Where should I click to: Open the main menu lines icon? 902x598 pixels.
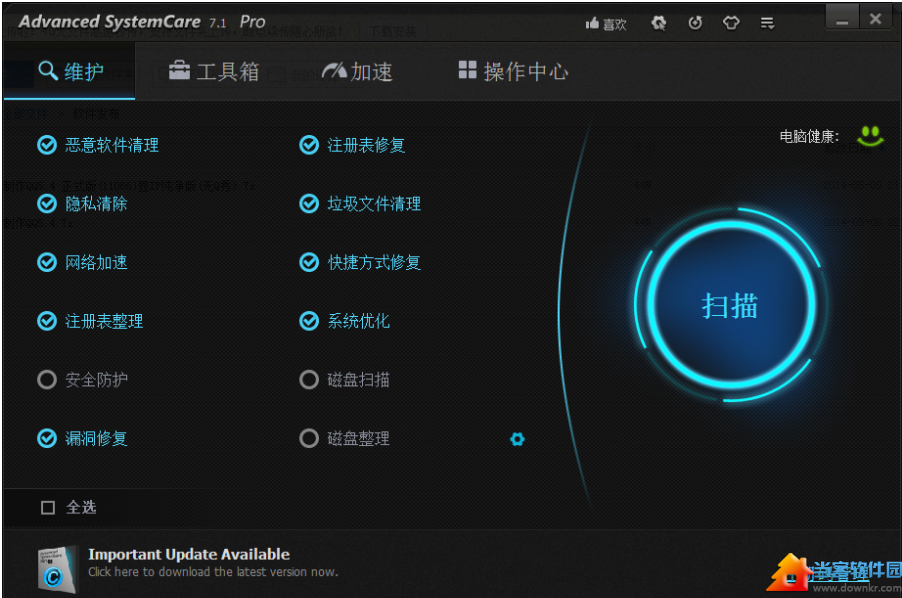click(x=767, y=23)
